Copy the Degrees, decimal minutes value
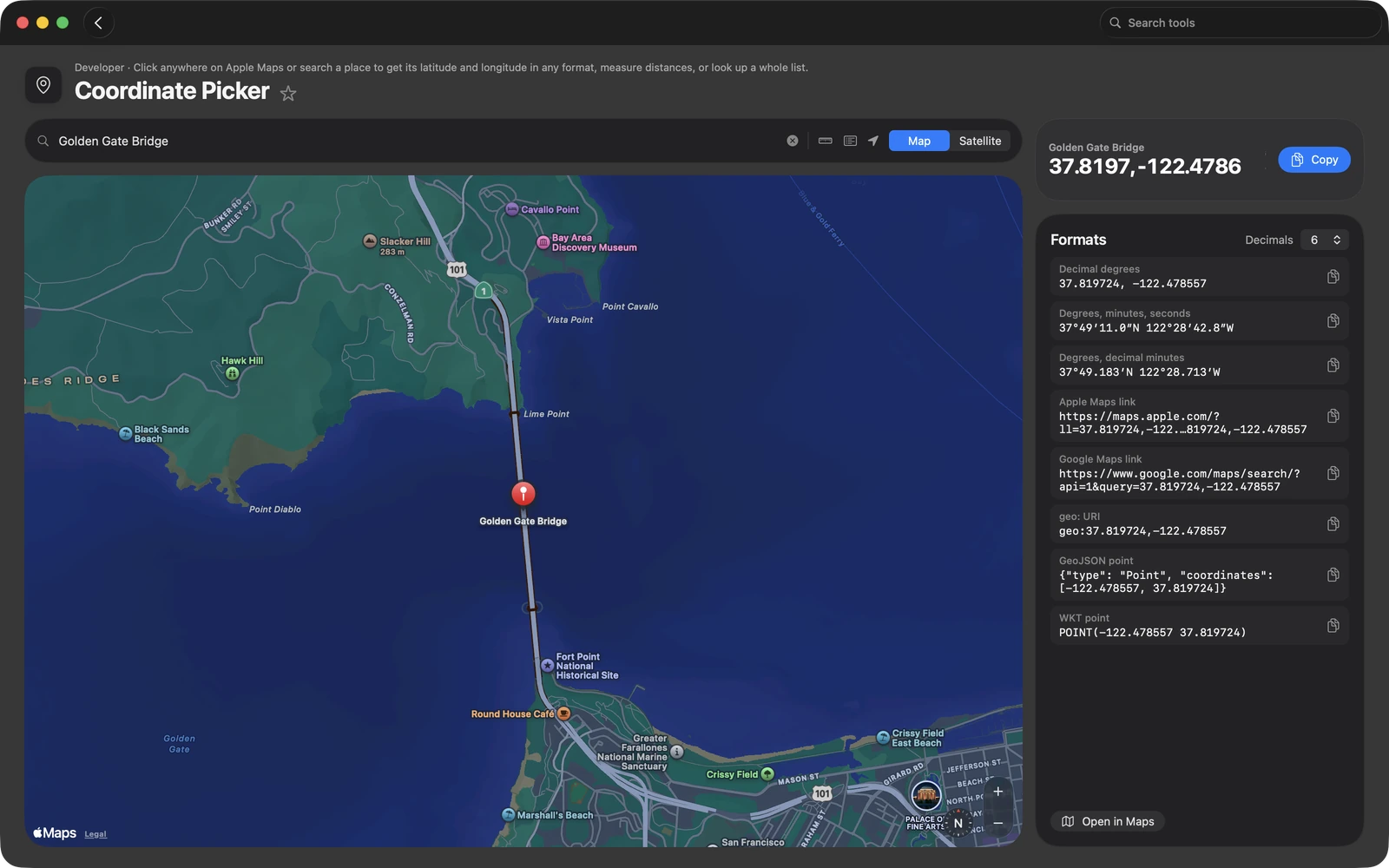1389x868 pixels. 1333,365
